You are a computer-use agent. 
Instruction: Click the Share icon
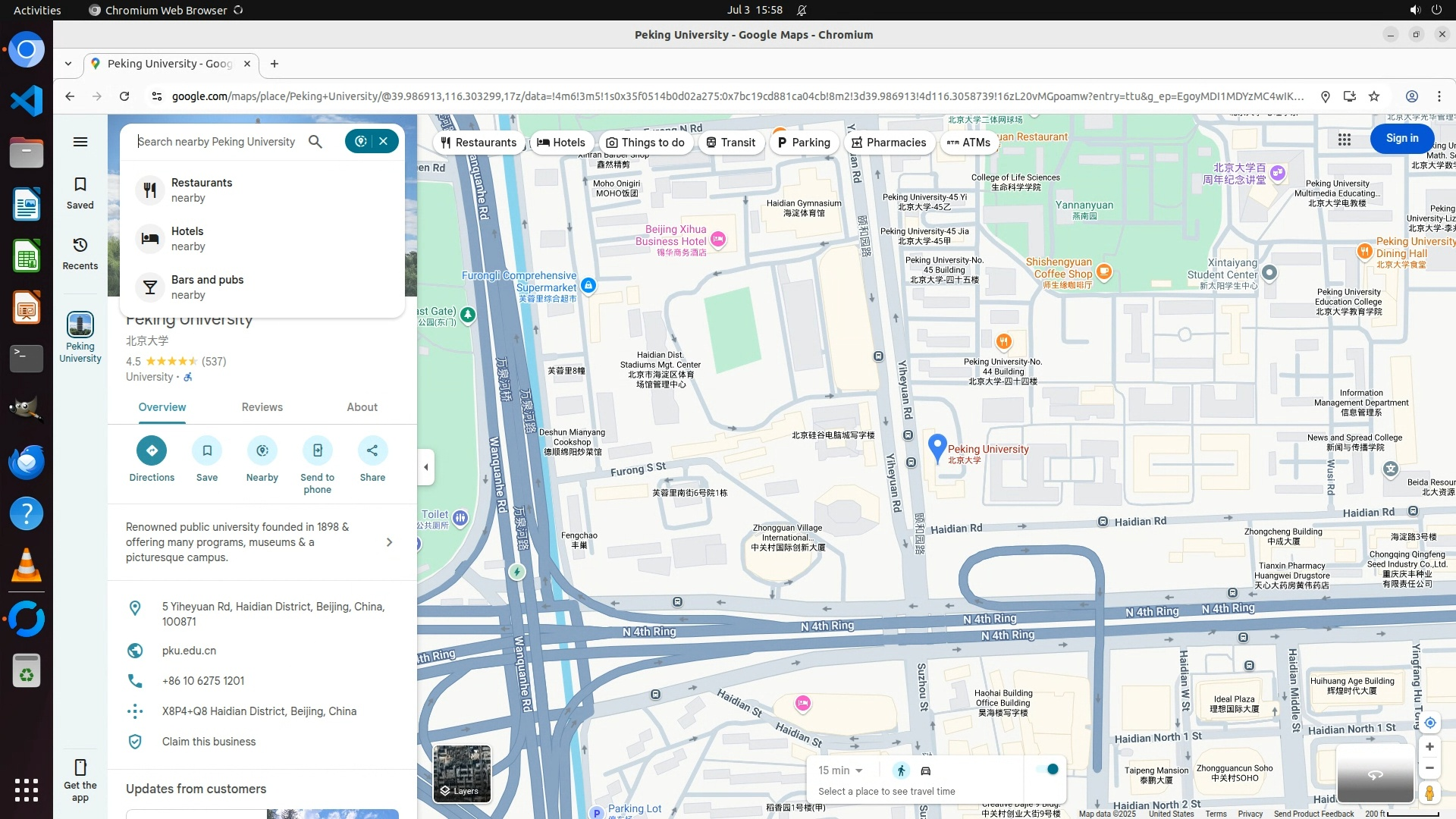click(x=372, y=450)
